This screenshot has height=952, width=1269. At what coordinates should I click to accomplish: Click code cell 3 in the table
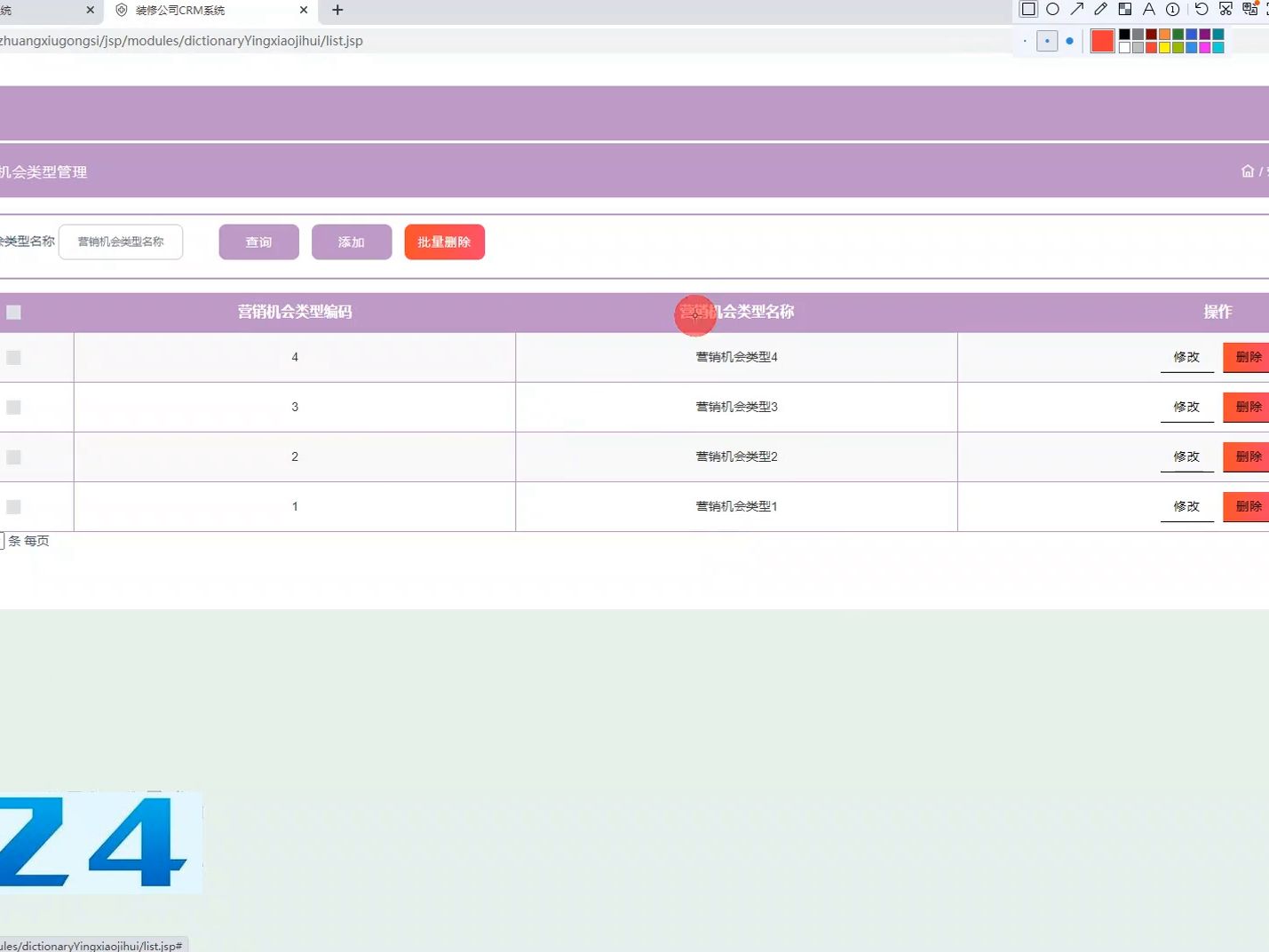coord(295,407)
